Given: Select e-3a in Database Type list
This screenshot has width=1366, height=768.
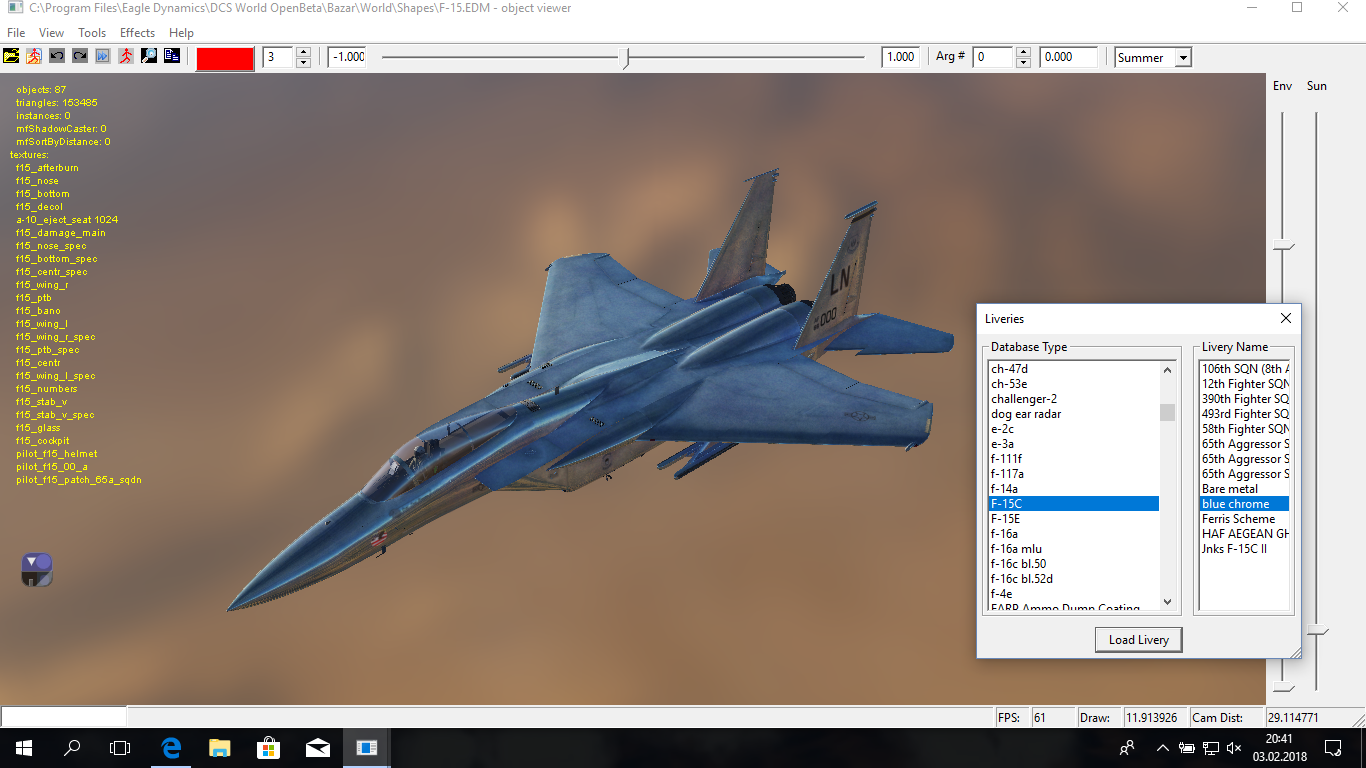Looking at the screenshot, I should tap(1073, 444).
